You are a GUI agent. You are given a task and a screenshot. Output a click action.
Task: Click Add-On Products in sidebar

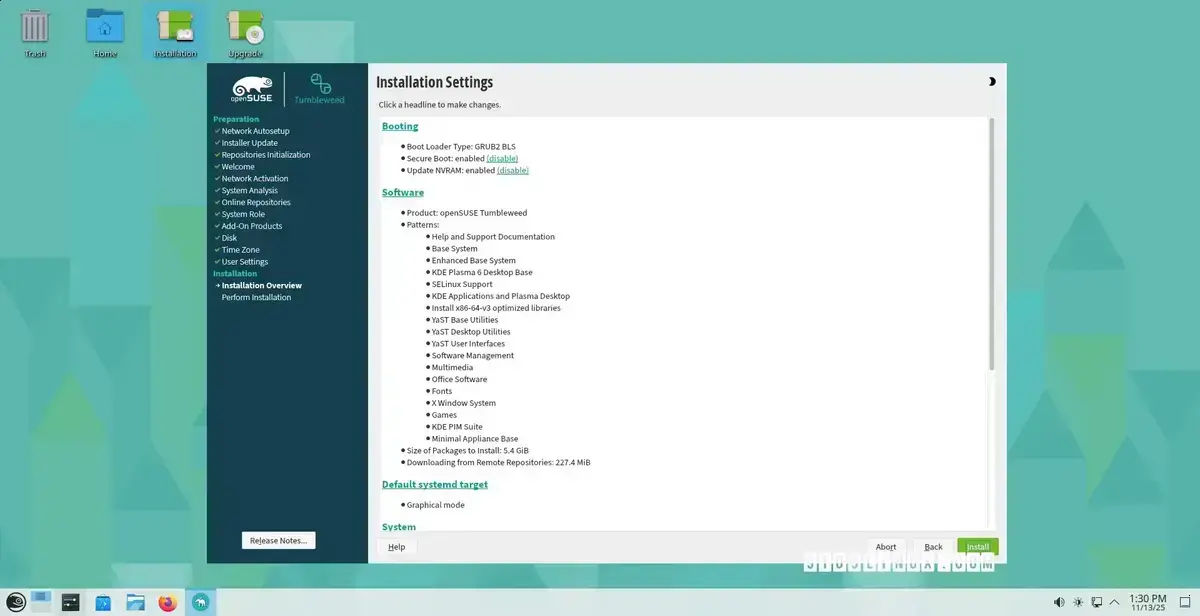(252, 226)
